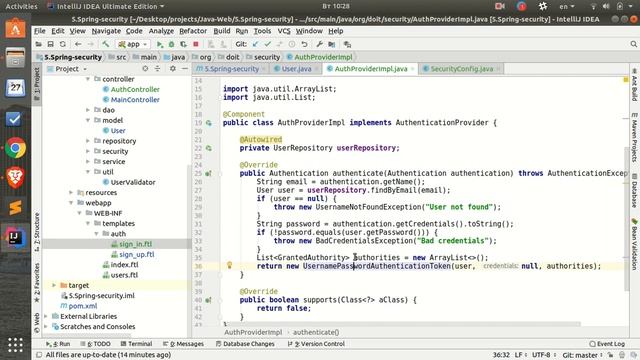
Task: Collapse the model folder
Action: coord(88,120)
